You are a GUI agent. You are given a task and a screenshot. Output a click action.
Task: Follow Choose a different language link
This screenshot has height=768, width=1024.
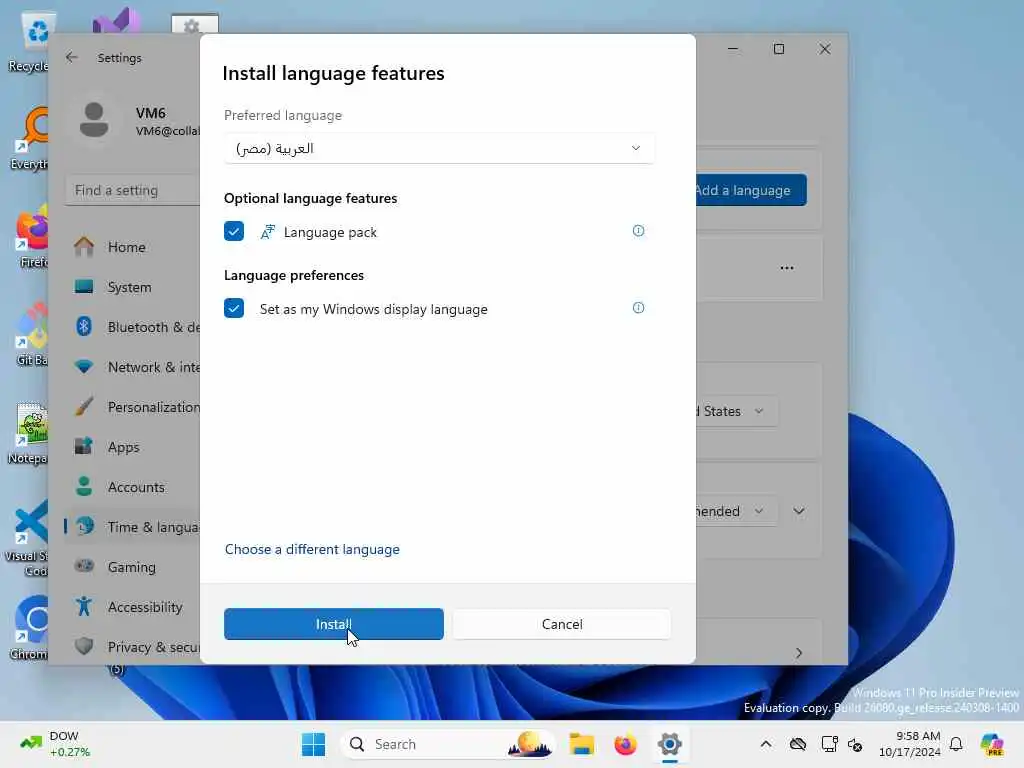(x=312, y=549)
